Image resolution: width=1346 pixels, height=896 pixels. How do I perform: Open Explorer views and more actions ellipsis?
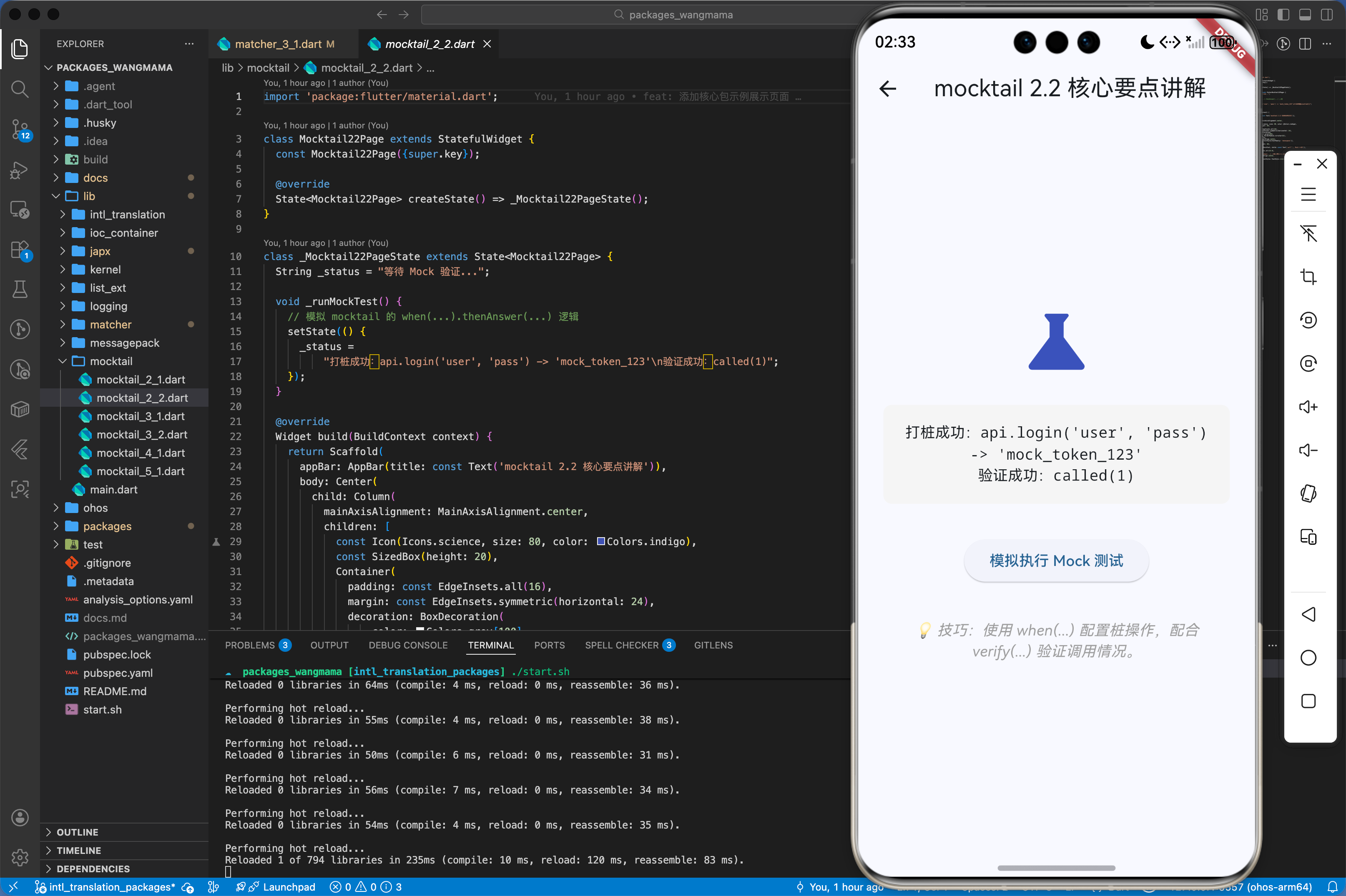(189, 43)
